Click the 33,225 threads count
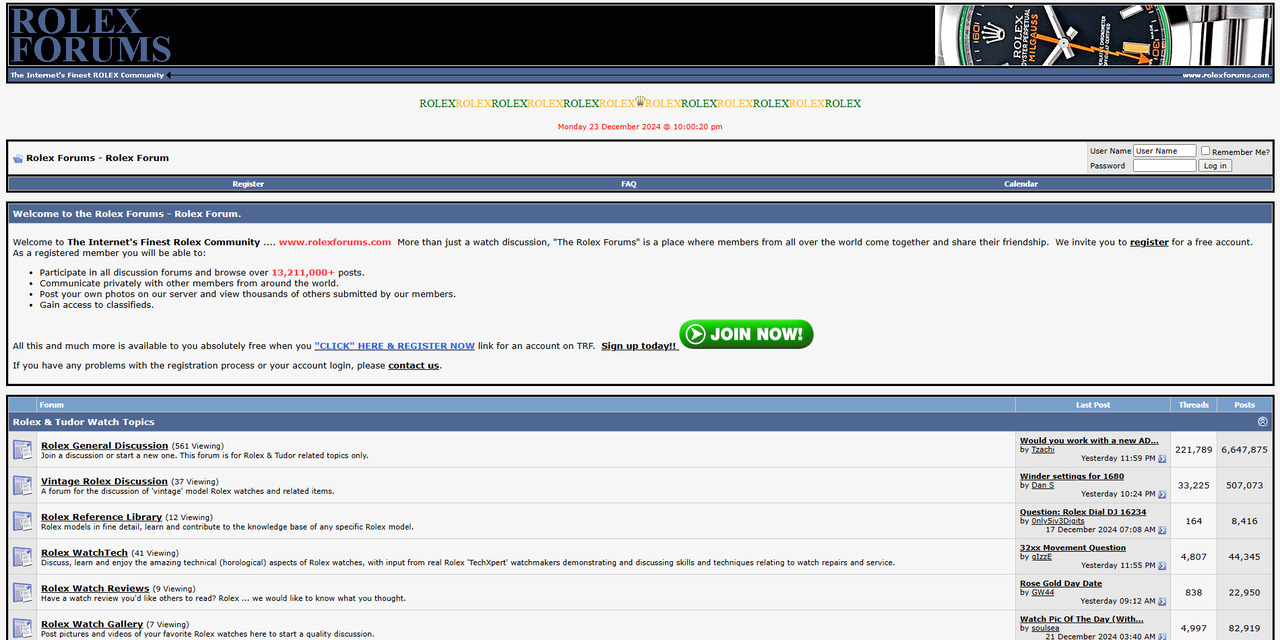Image resolution: width=1280 pixels, height=640 pixels. point(1194,486)
